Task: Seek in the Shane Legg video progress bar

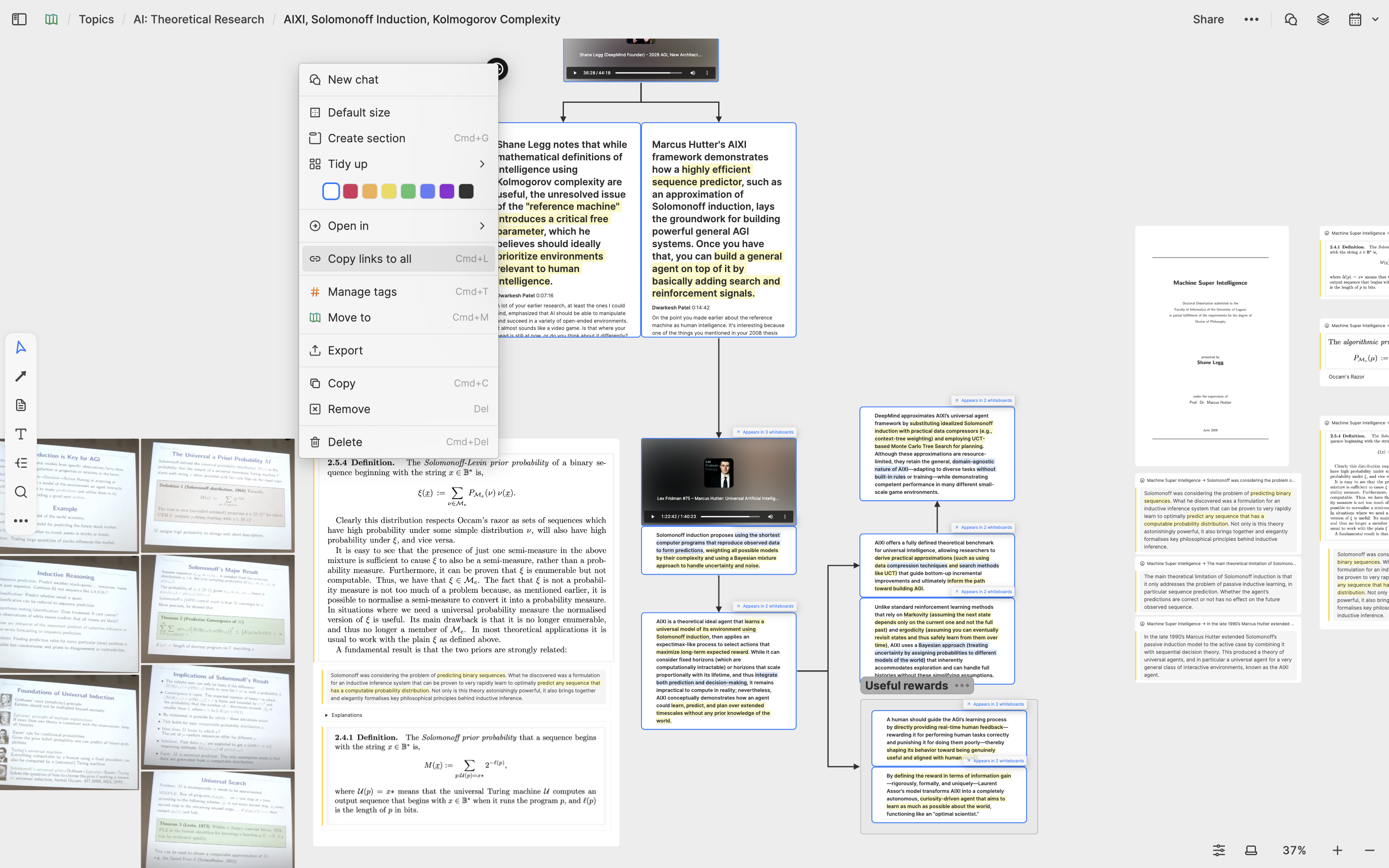Action: 649,73
